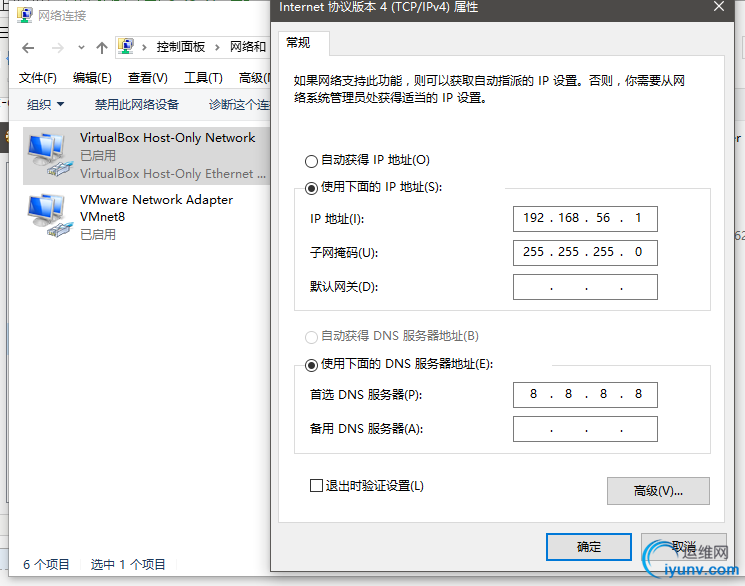
Task: Click the IP 地址 field showing 192.168.56.1
Action: [x=585, y=219]
